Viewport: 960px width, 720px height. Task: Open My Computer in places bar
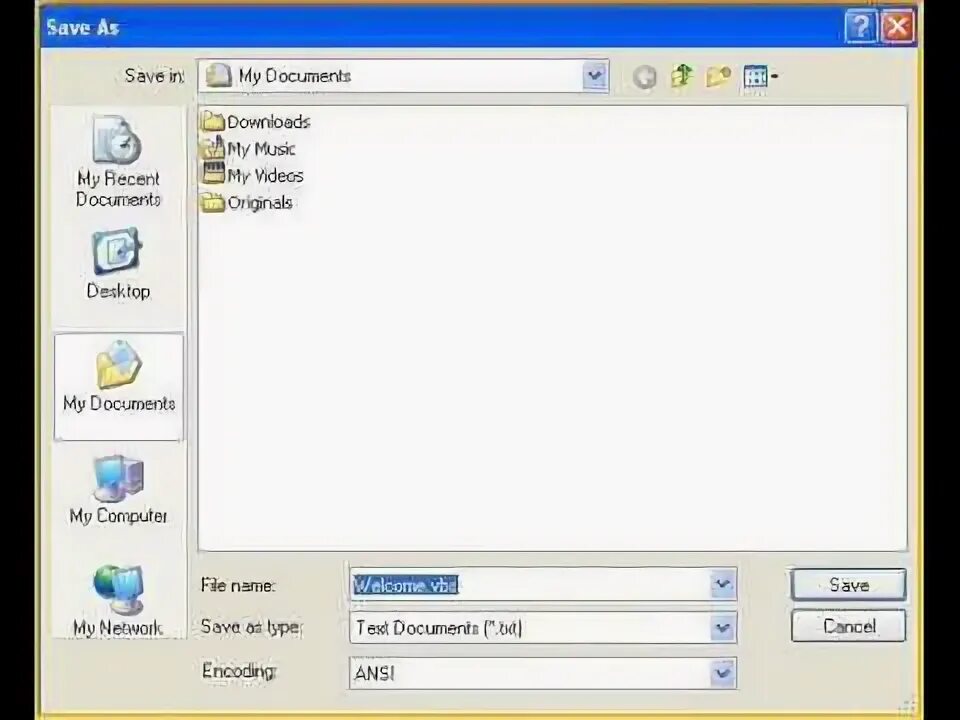118,490
